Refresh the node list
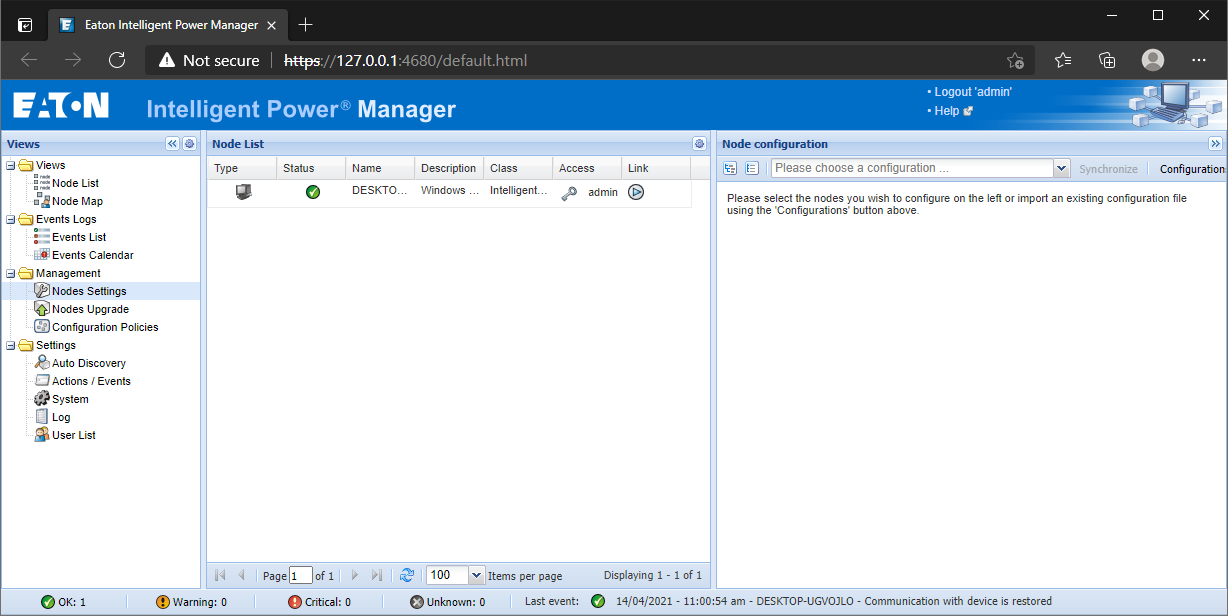Screen dimensions: 1228x616 [406, 575]
